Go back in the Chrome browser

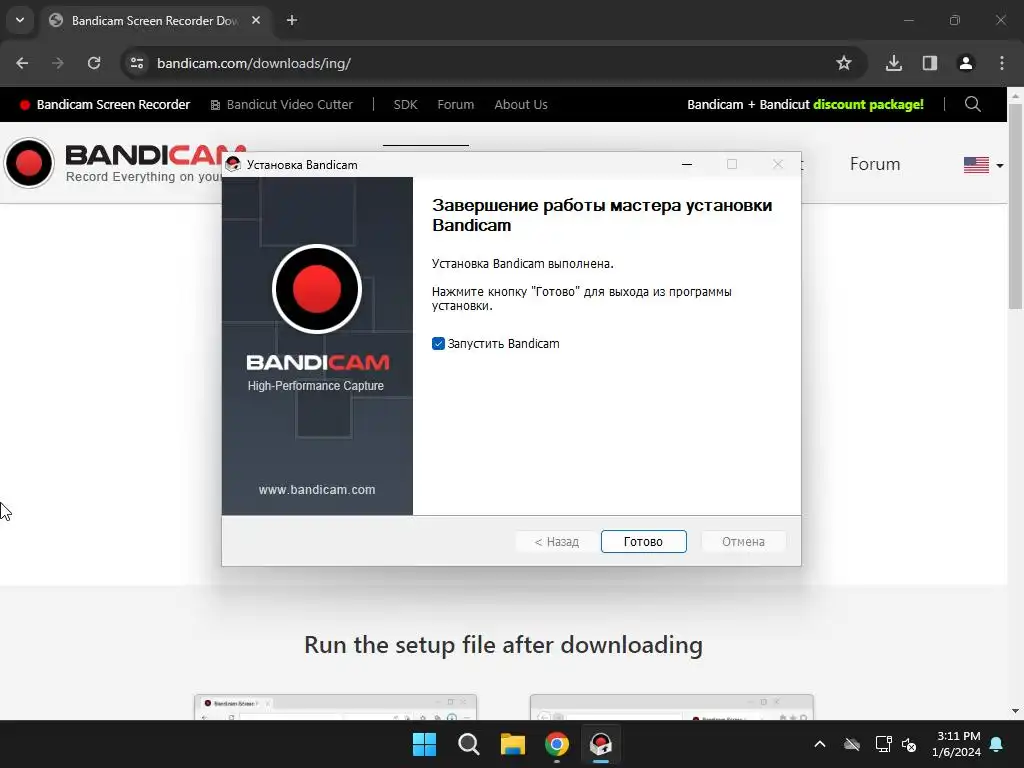point(22,63)
